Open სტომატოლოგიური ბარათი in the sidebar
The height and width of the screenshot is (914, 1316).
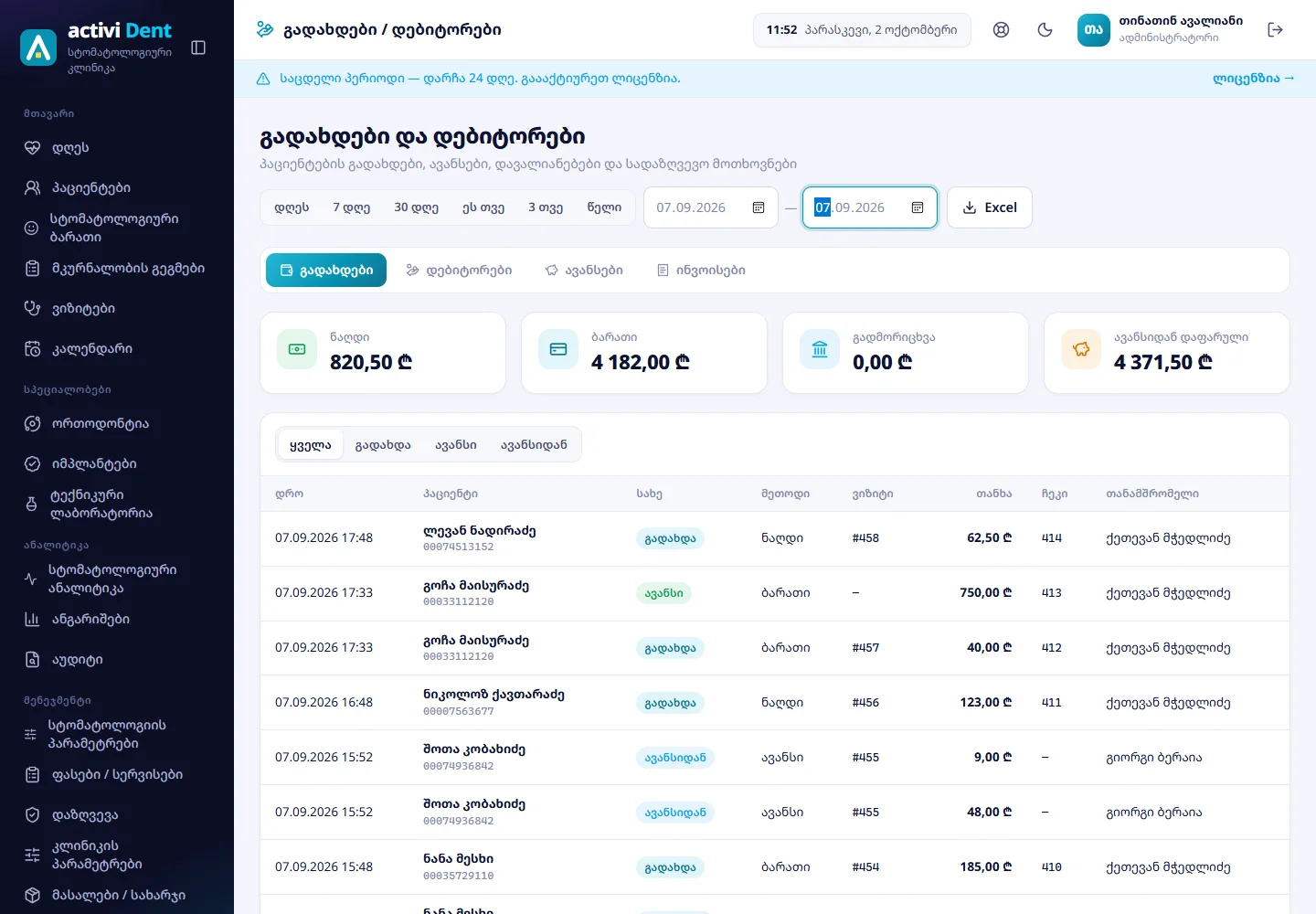pyautogui.click(x=117, y=228)
